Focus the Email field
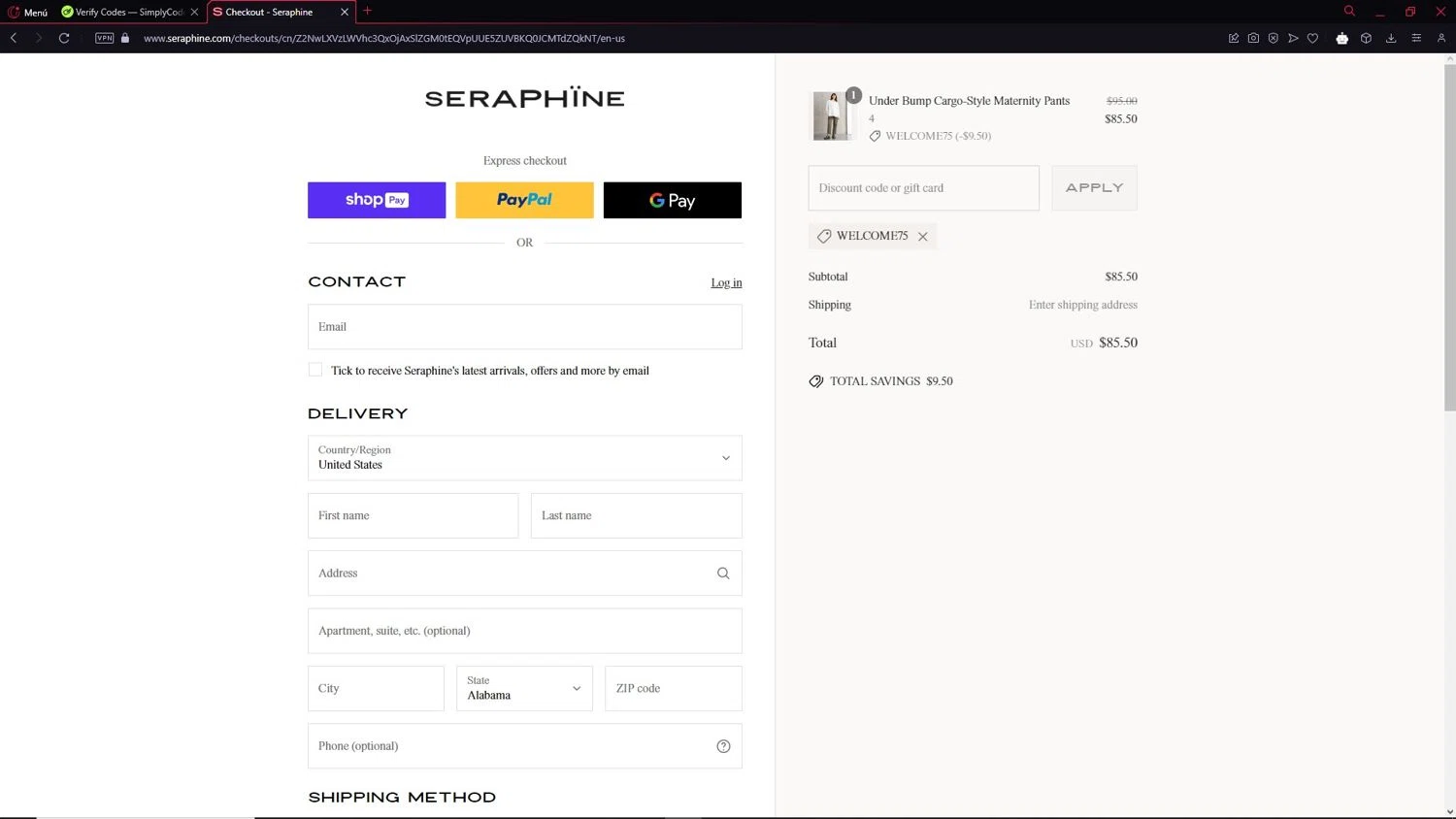This screenshot has height=819, width=1456. (525, 327)
